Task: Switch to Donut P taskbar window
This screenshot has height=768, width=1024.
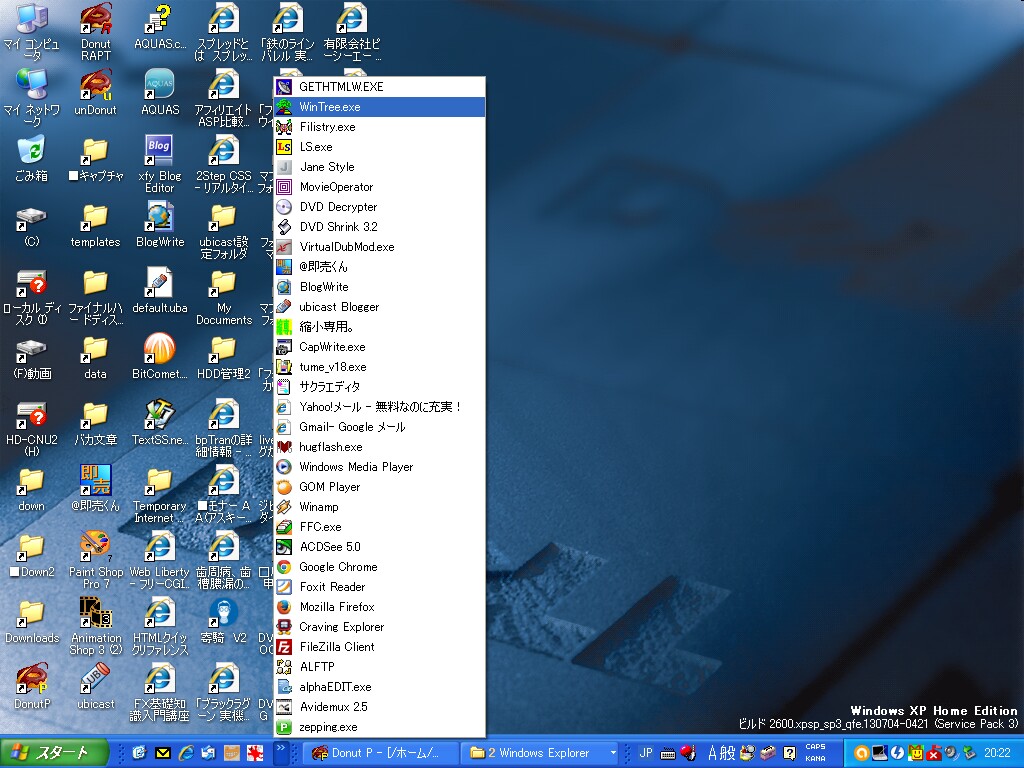Action: 379,753
